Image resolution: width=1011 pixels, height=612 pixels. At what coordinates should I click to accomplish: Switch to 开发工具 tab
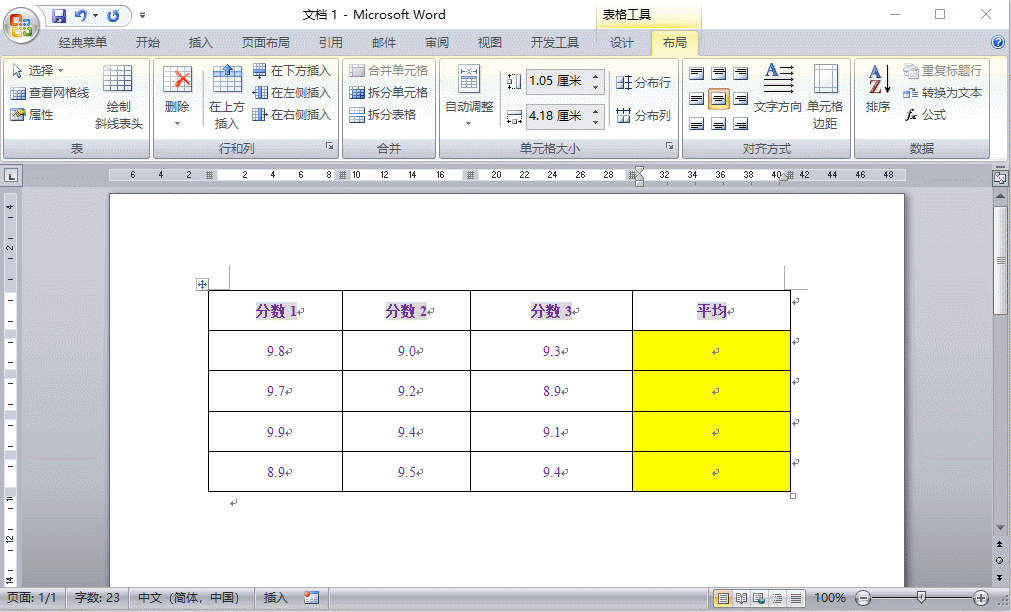click(x=555, y=43)
